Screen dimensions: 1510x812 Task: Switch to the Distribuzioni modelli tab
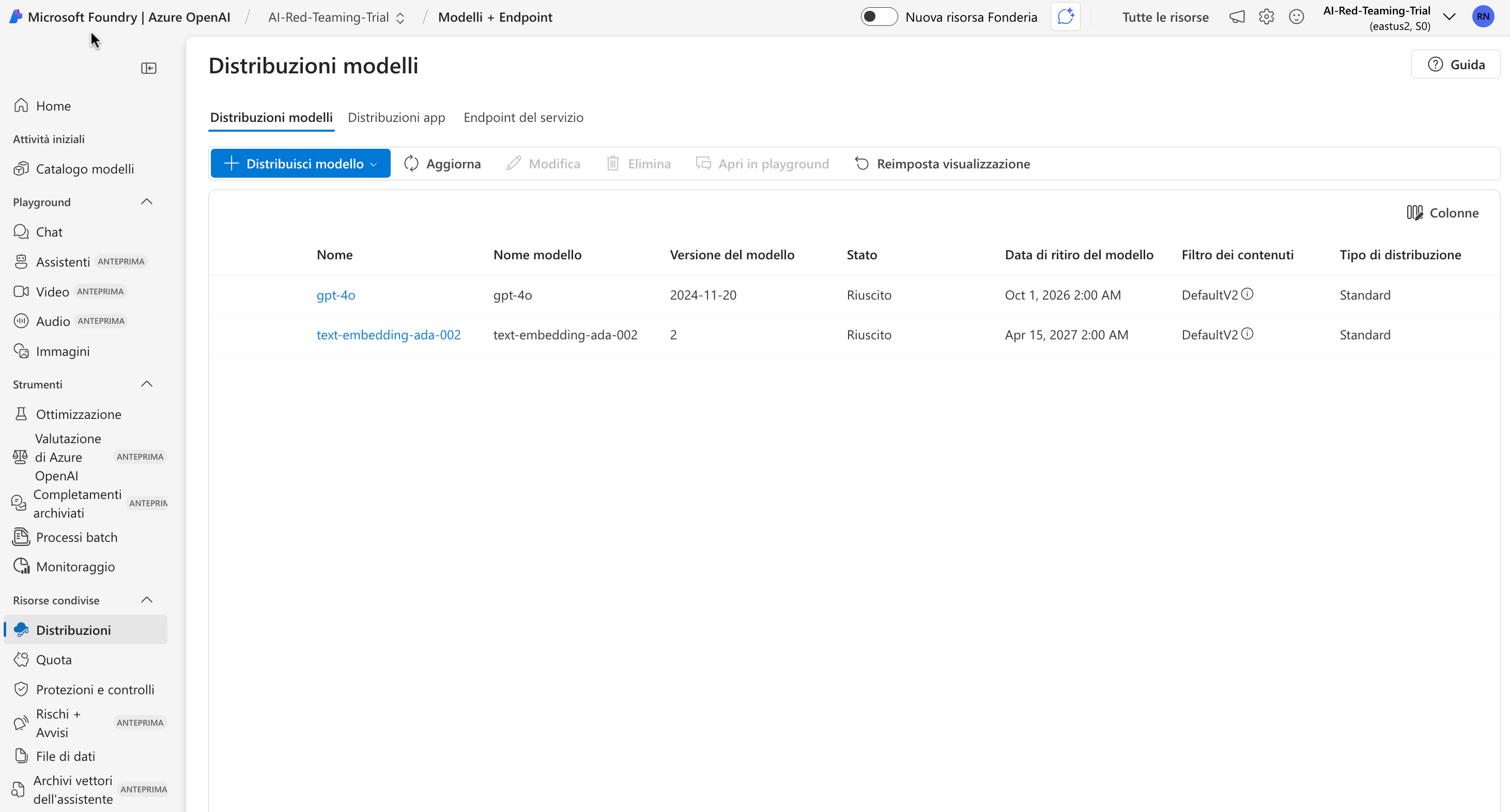271,117
